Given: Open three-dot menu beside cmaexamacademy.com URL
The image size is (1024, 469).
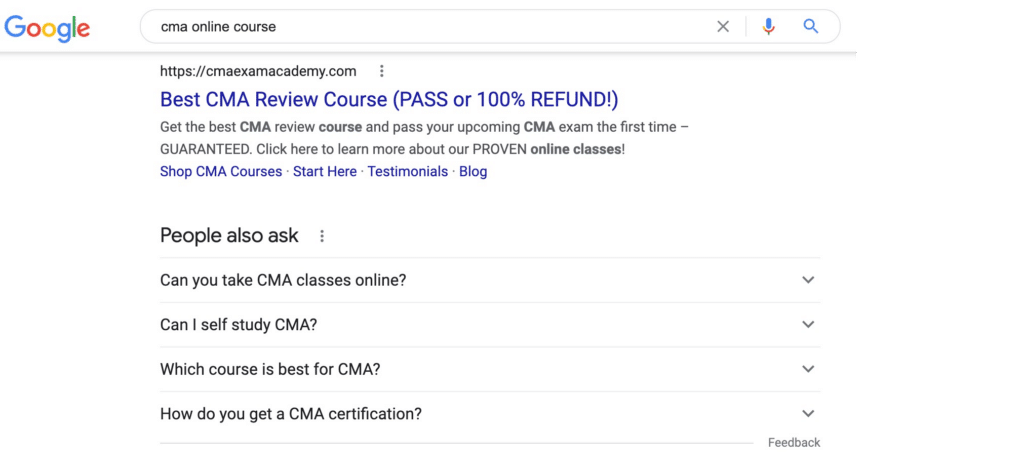Looking at the screenshot, I should tap(382, 71).
